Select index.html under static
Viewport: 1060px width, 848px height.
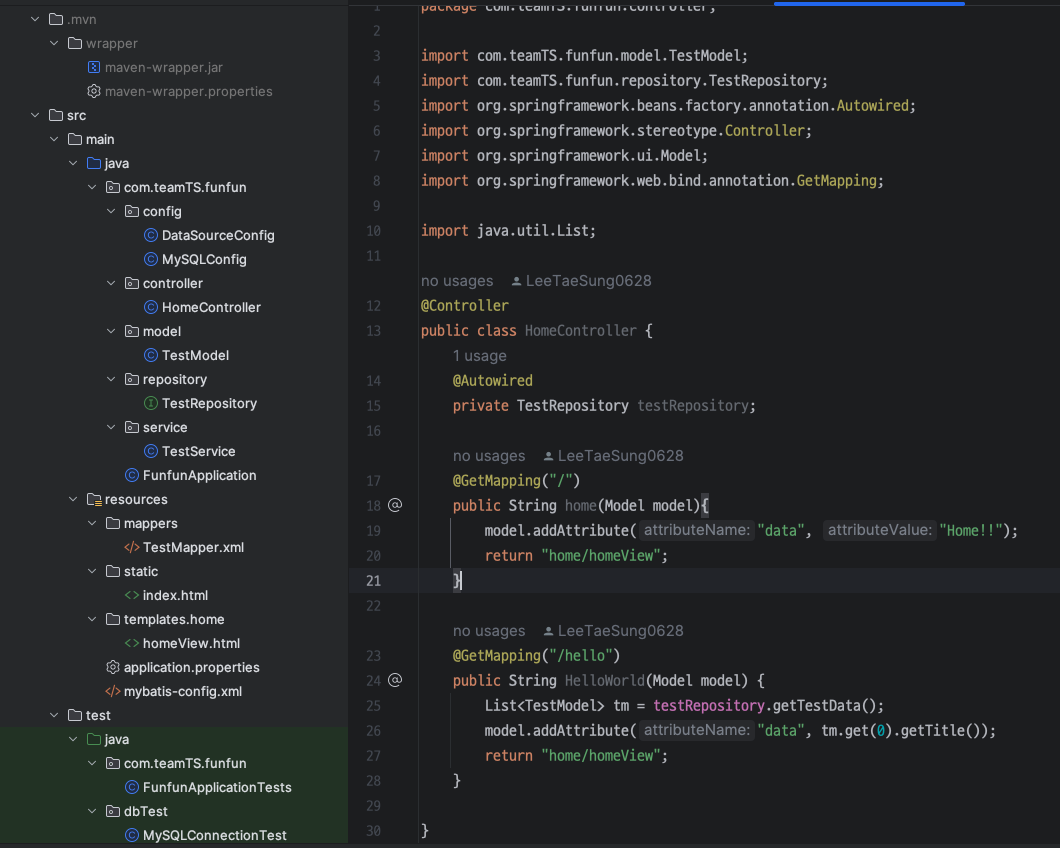[x=175, y=595]
